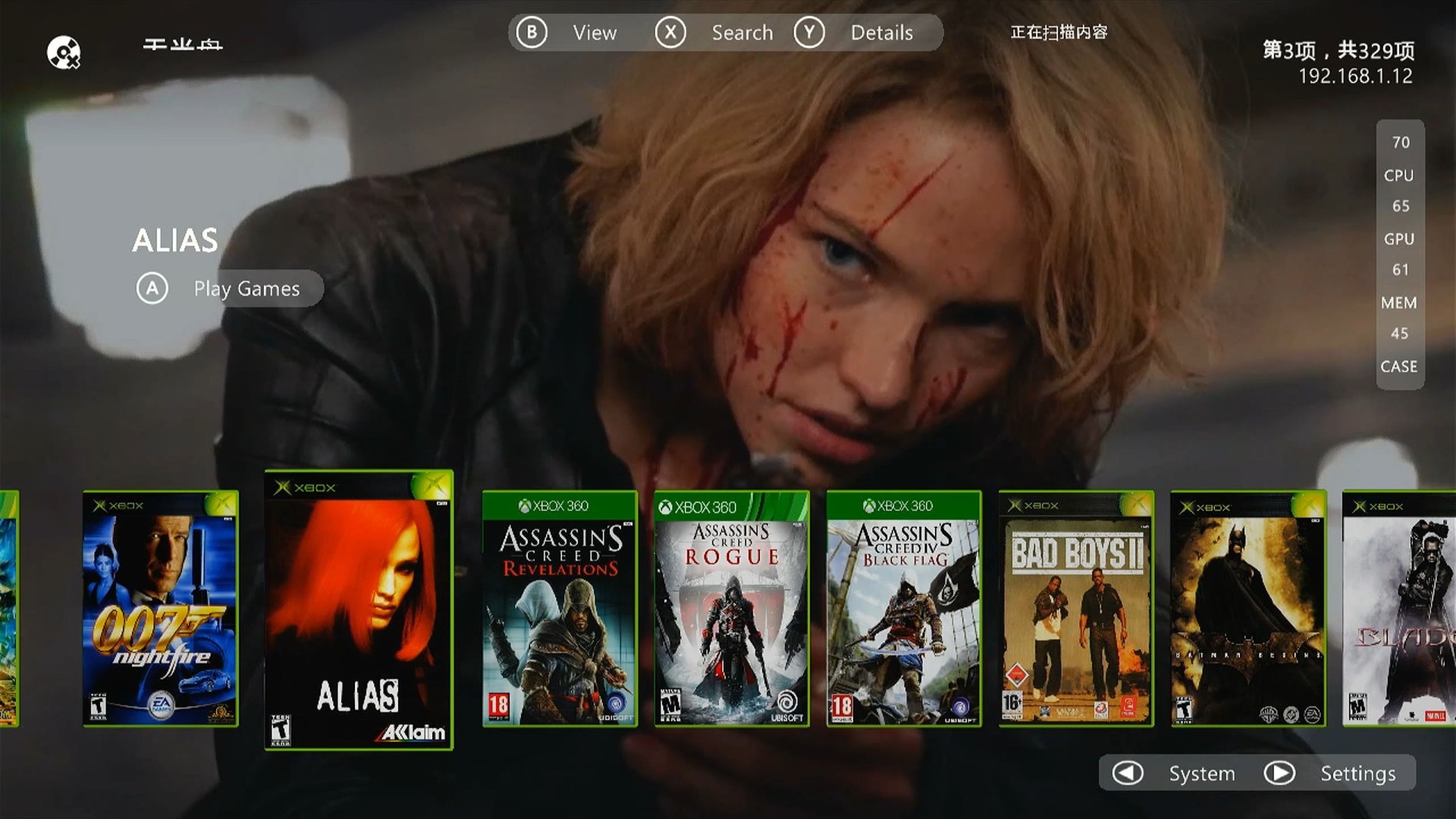Click the CPU temperature readout panel
1456x819 pixels.
point(1399,159)
